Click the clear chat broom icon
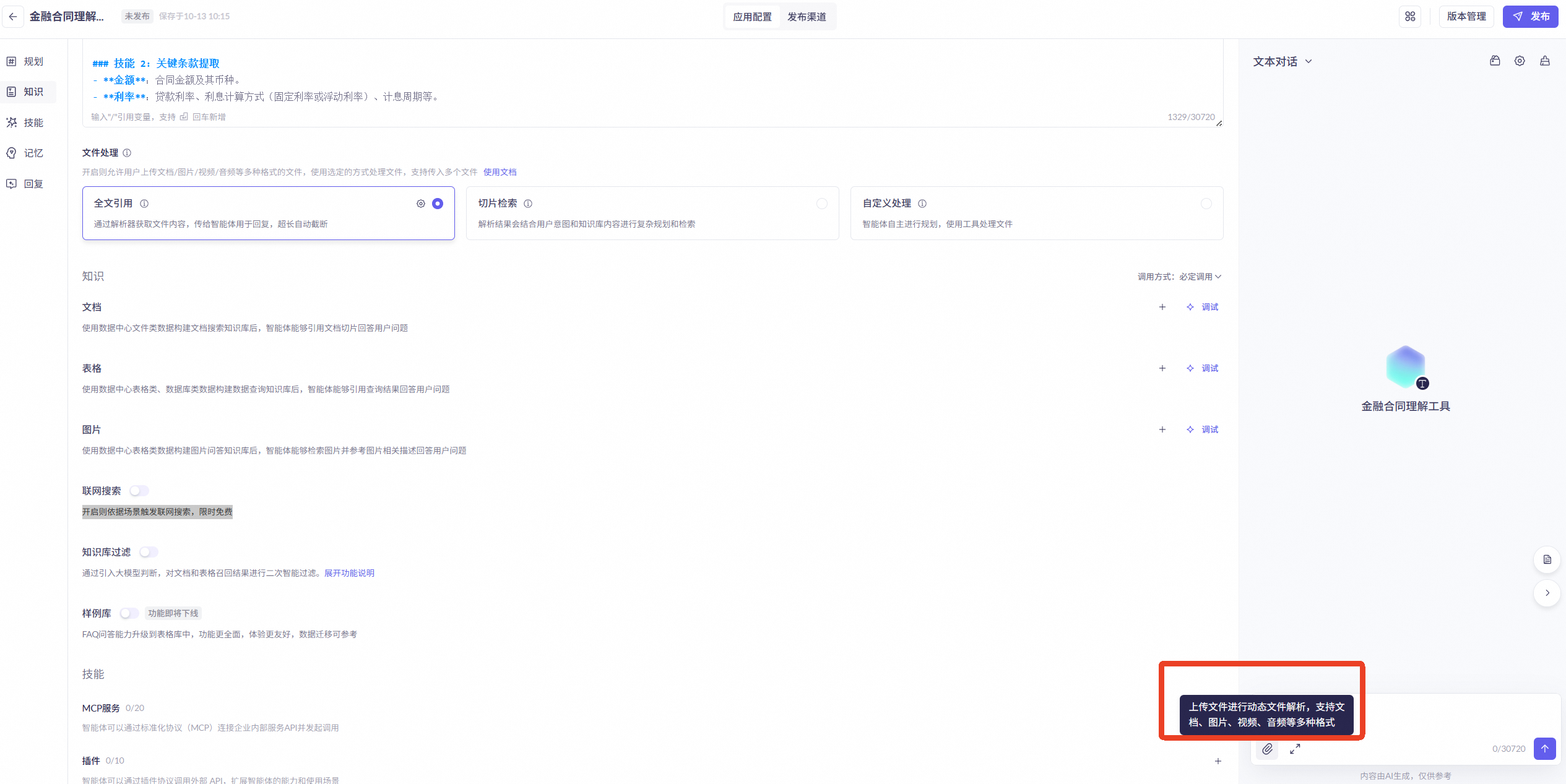The height and width of the screenshot is (784, 1566). click(x=1545, y=61)
